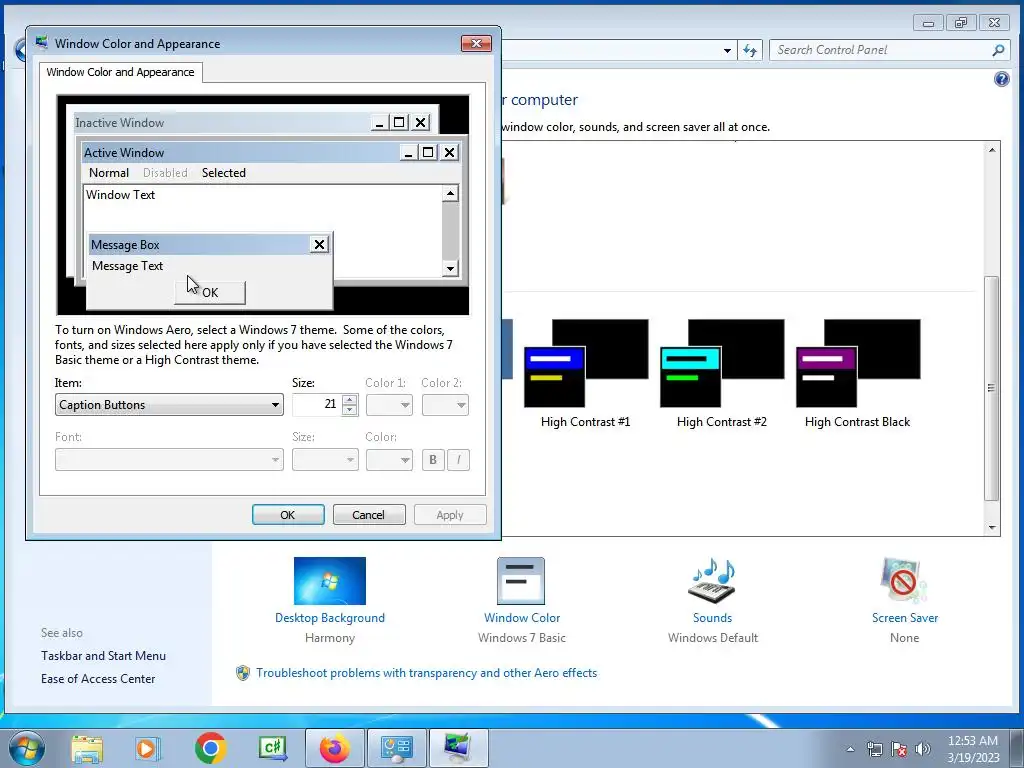Click Selected in the preview menu
Viewport: 1024px width, 768px height.
[x=223, y=172]
